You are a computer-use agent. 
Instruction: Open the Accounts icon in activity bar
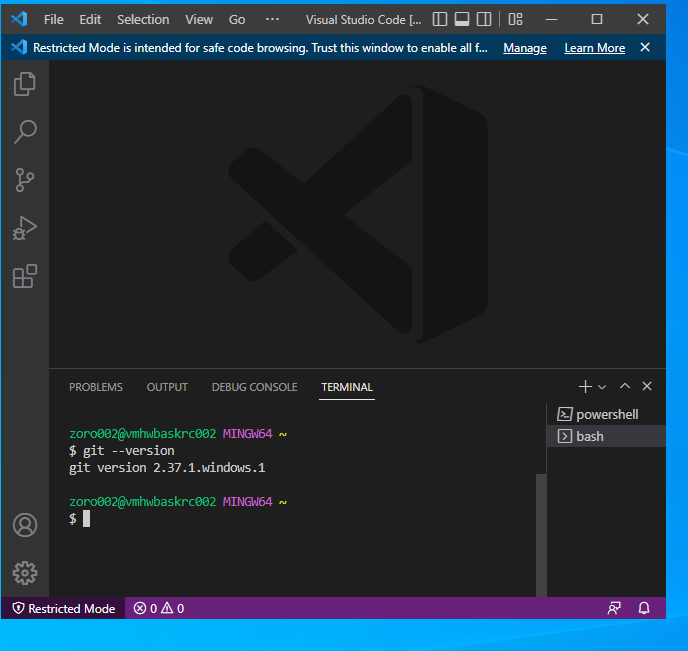[25, 525]
